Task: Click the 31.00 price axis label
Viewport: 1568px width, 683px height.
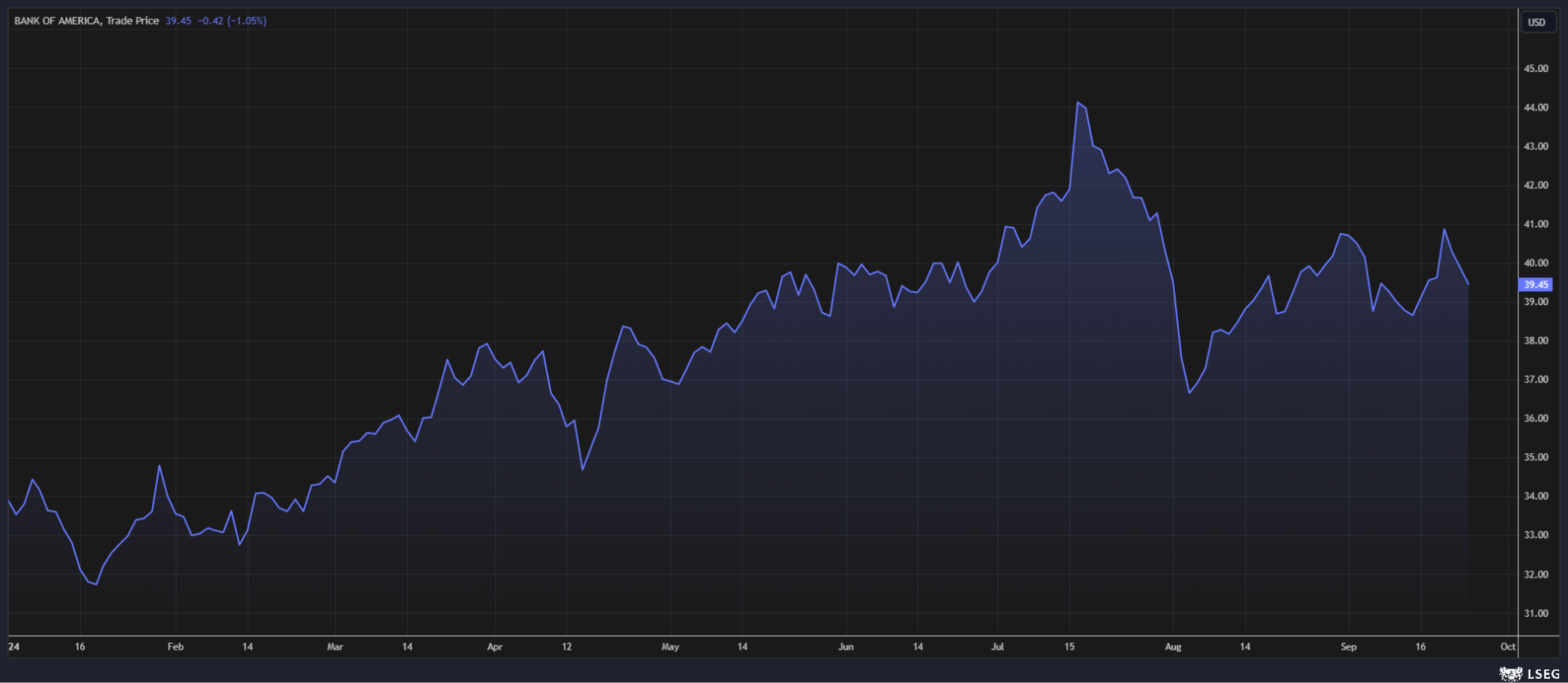Action: click(1535, 613)
